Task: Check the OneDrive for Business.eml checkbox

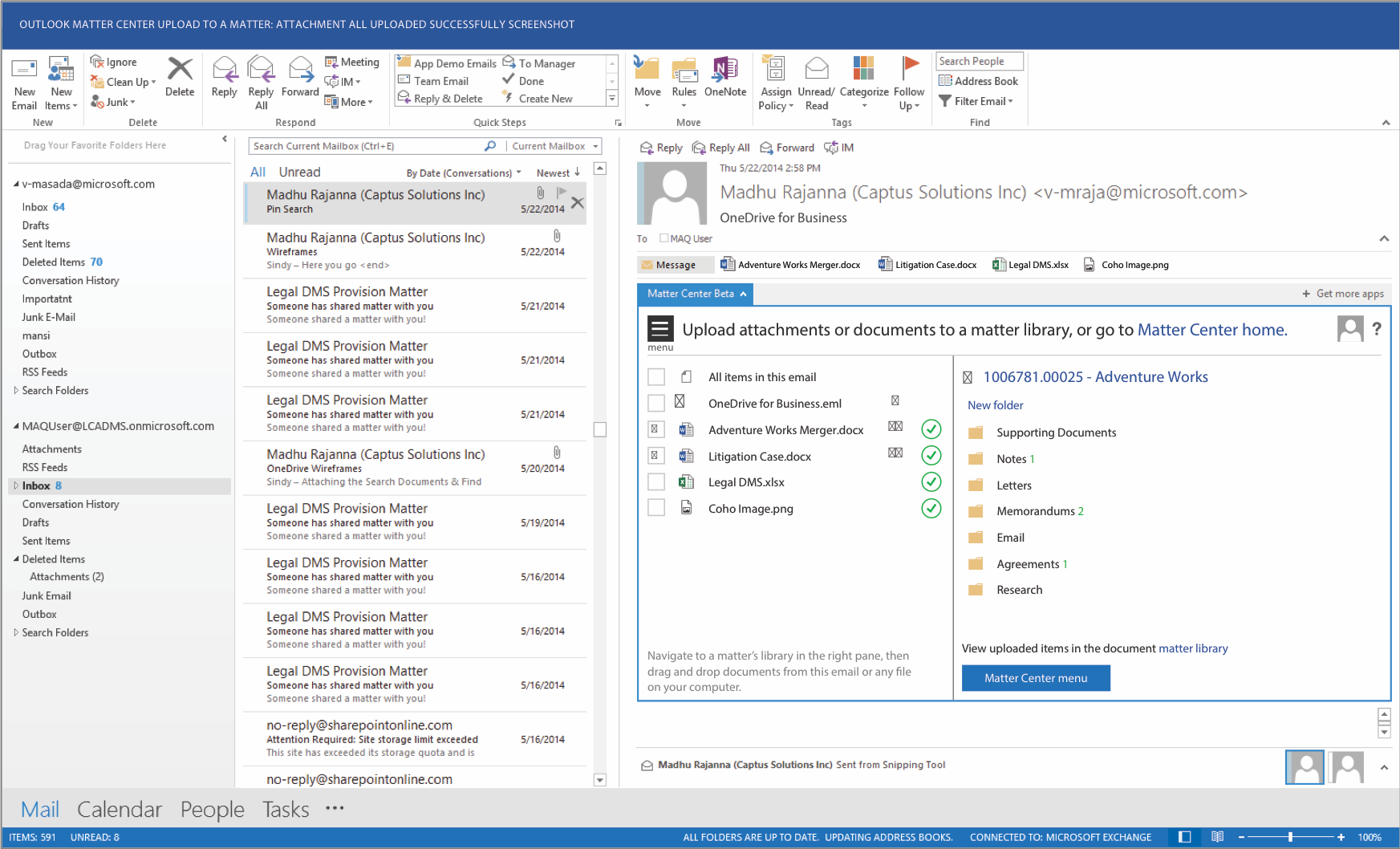Action: tap(656, 404)
